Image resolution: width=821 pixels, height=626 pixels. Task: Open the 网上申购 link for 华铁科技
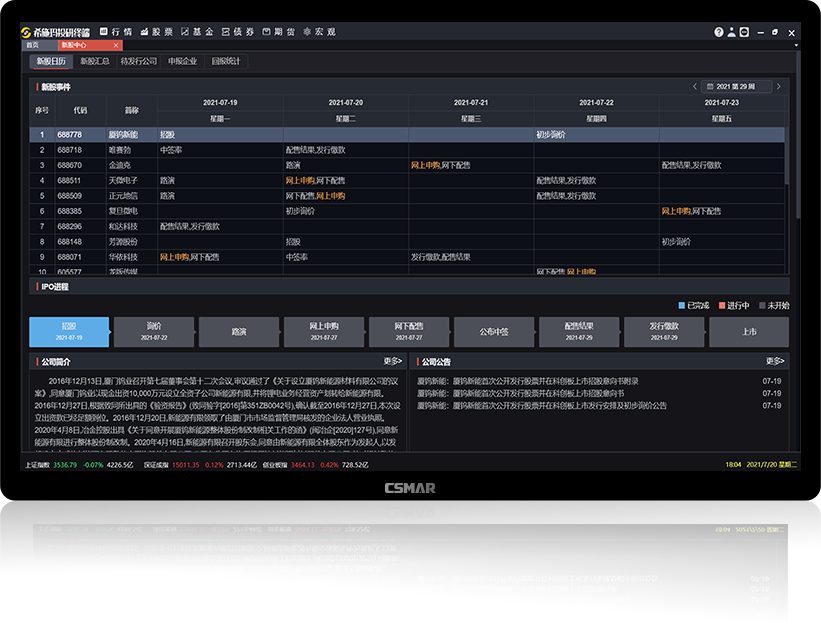[x=176, y=257]
